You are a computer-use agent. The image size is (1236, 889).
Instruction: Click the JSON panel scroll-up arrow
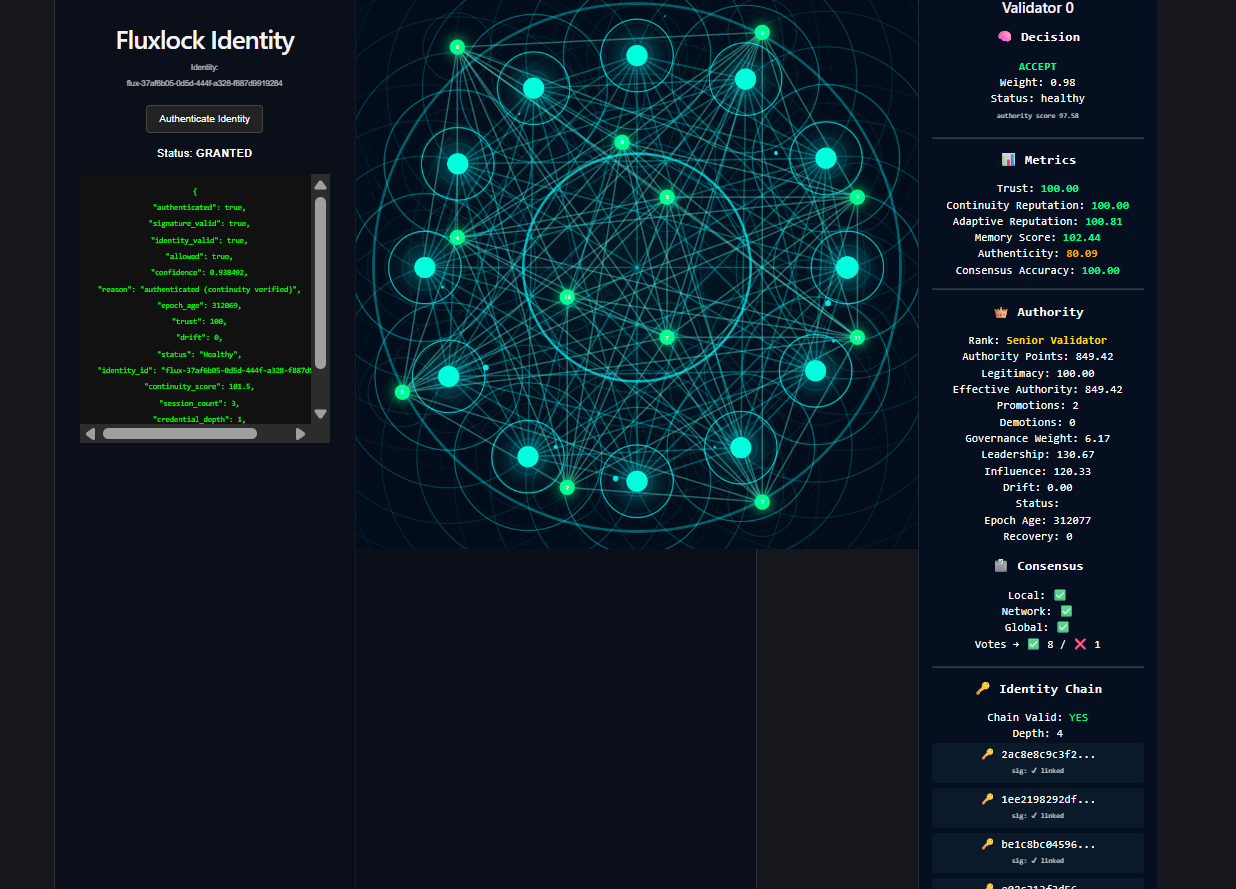(320, 185)
